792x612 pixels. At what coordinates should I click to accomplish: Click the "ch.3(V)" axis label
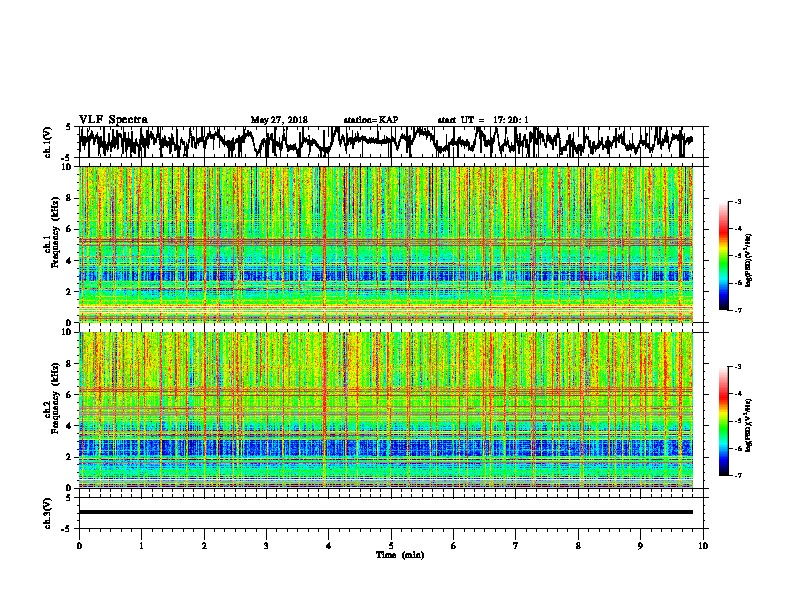click(x=47, y=513)
